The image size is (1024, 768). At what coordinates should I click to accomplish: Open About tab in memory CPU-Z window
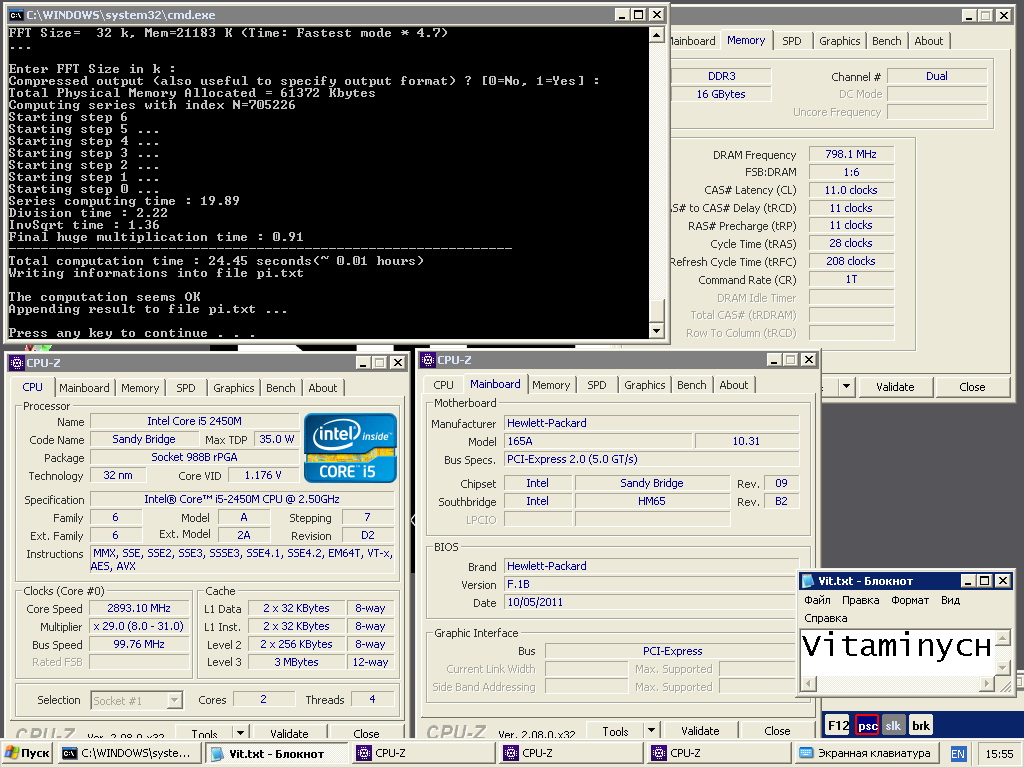(929, 41)
